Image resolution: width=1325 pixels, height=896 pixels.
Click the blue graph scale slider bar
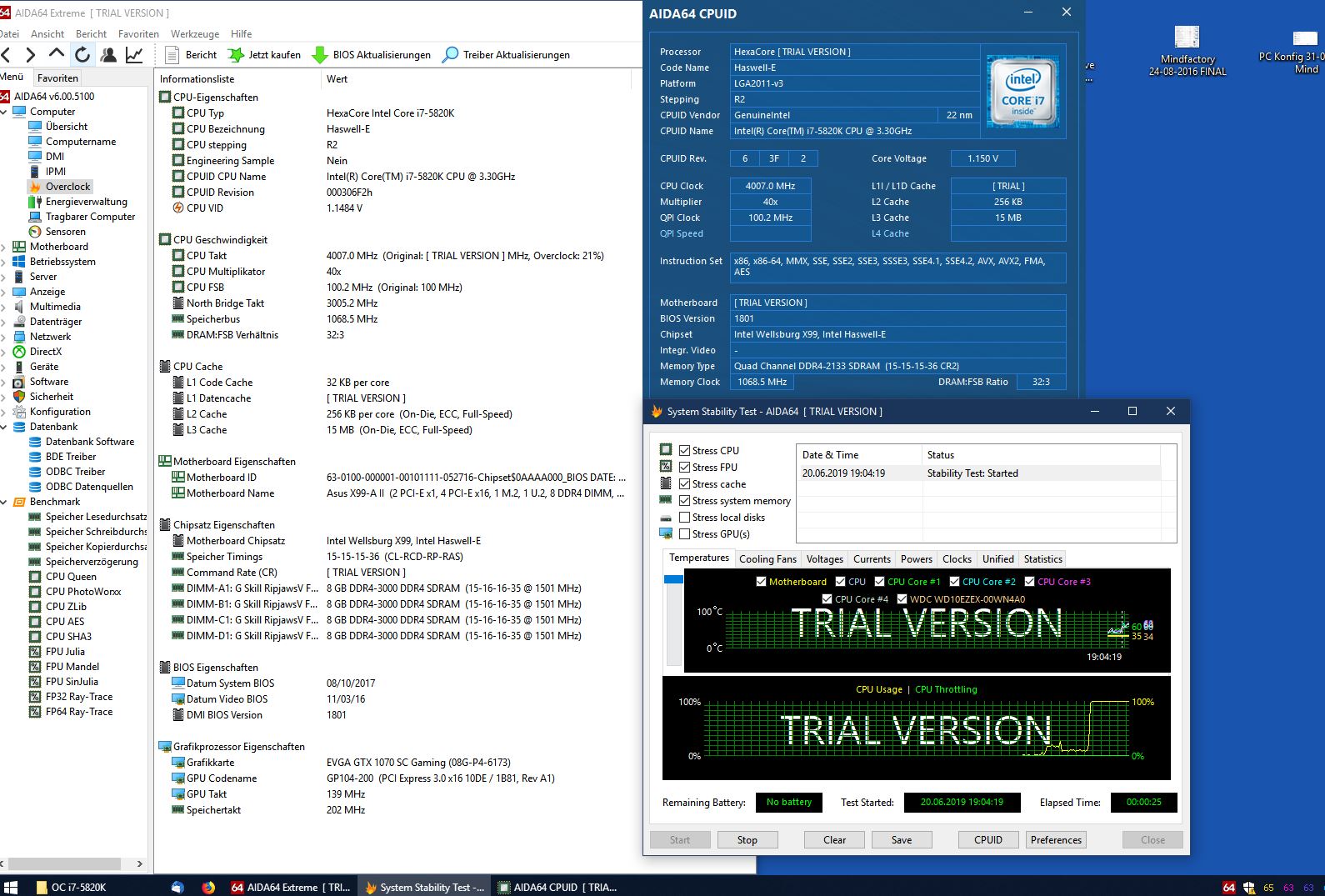673,579
